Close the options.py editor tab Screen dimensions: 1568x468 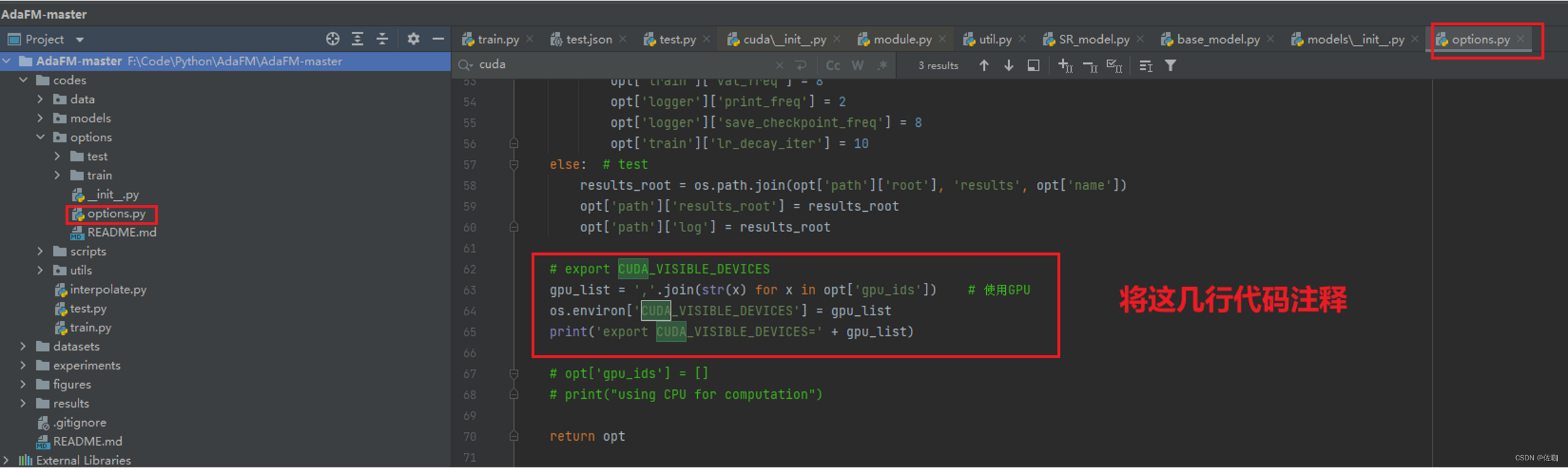point(1520,39)
